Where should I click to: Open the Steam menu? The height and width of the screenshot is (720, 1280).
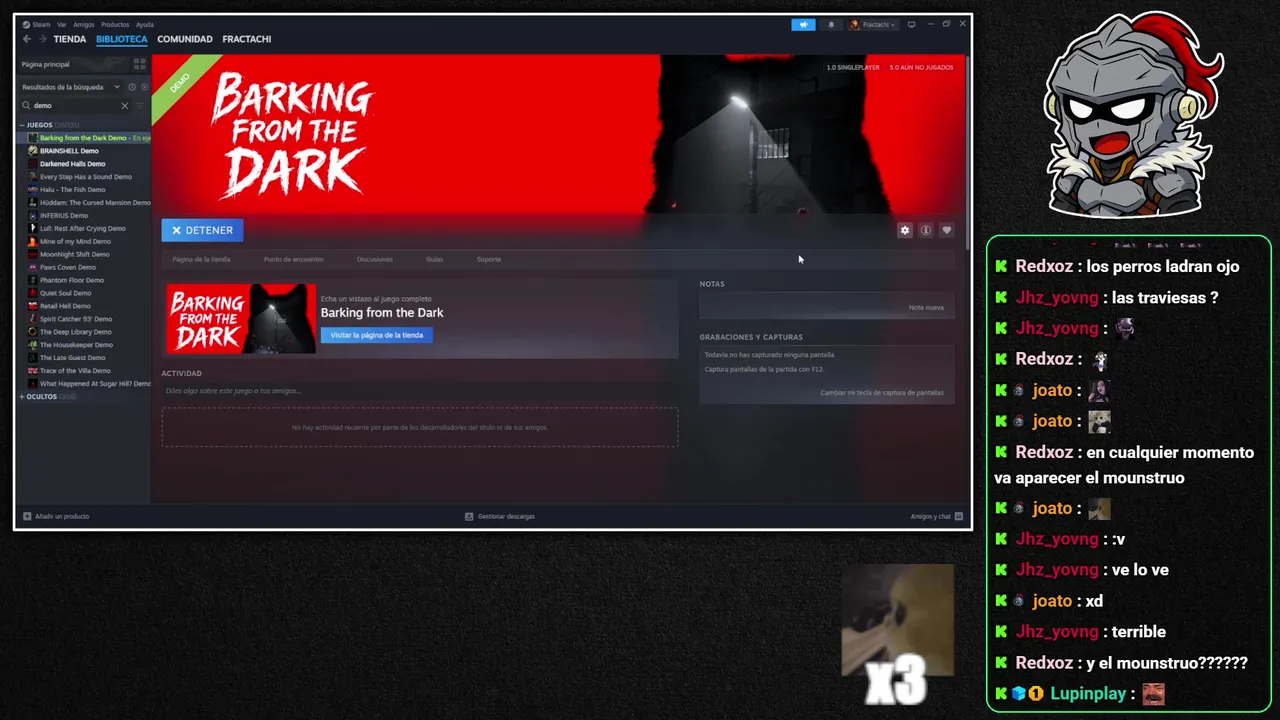click(x=42, y=24)
